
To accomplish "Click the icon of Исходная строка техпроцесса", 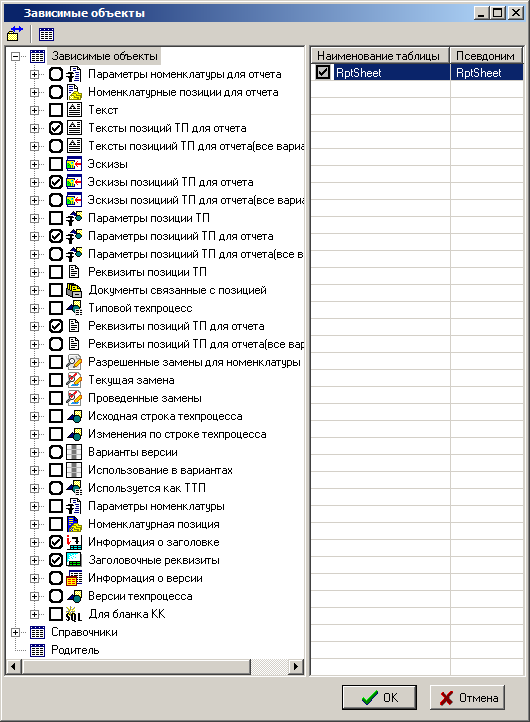I will tap(74, 416).
